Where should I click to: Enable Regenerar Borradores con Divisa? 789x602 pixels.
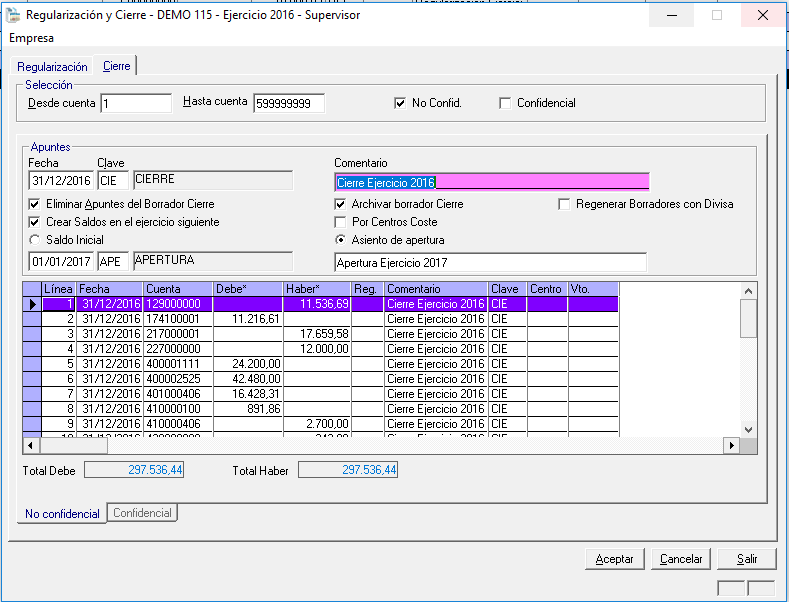point(564,204)
